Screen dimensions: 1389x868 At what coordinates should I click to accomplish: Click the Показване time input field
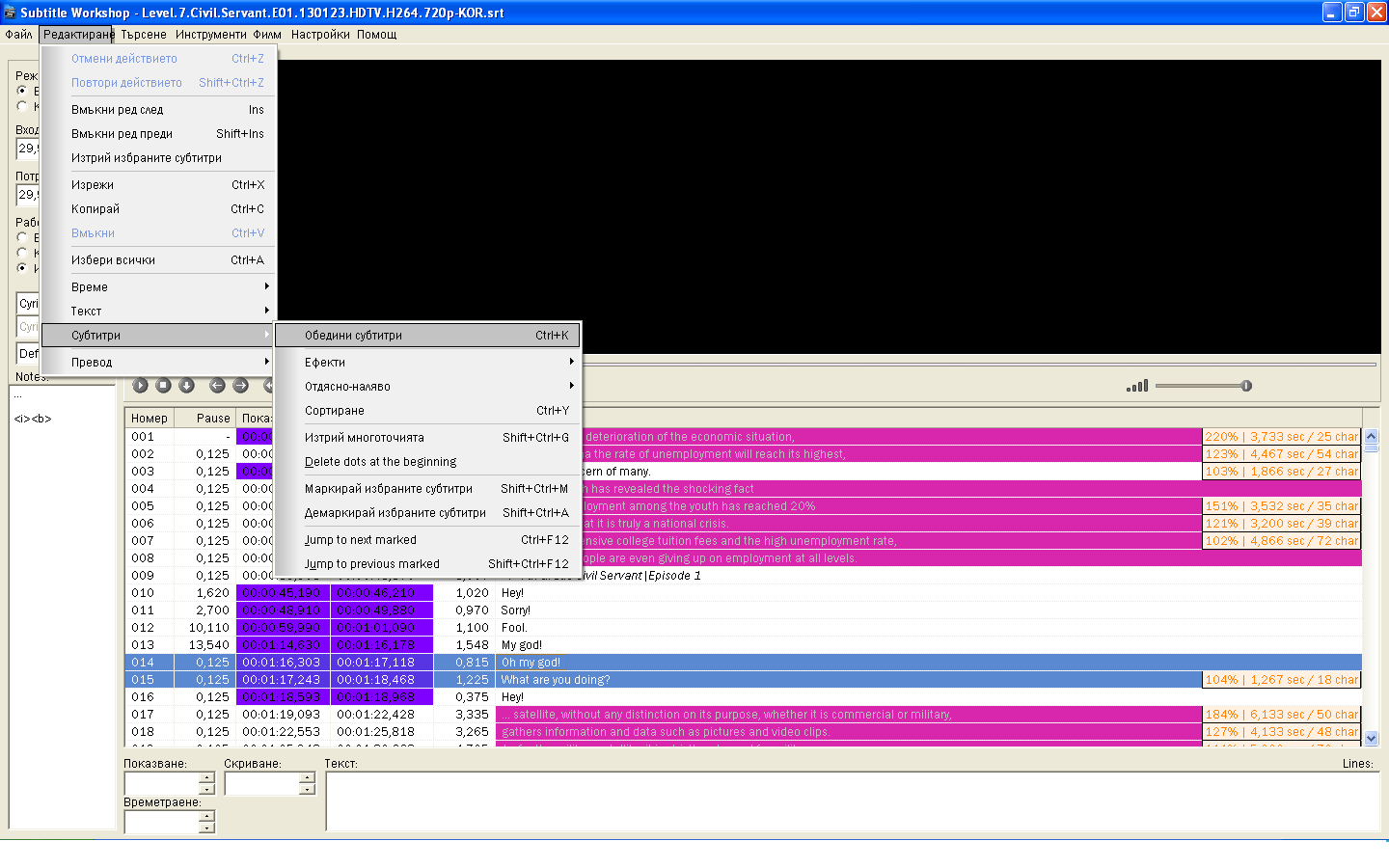[x=162, y=783]
